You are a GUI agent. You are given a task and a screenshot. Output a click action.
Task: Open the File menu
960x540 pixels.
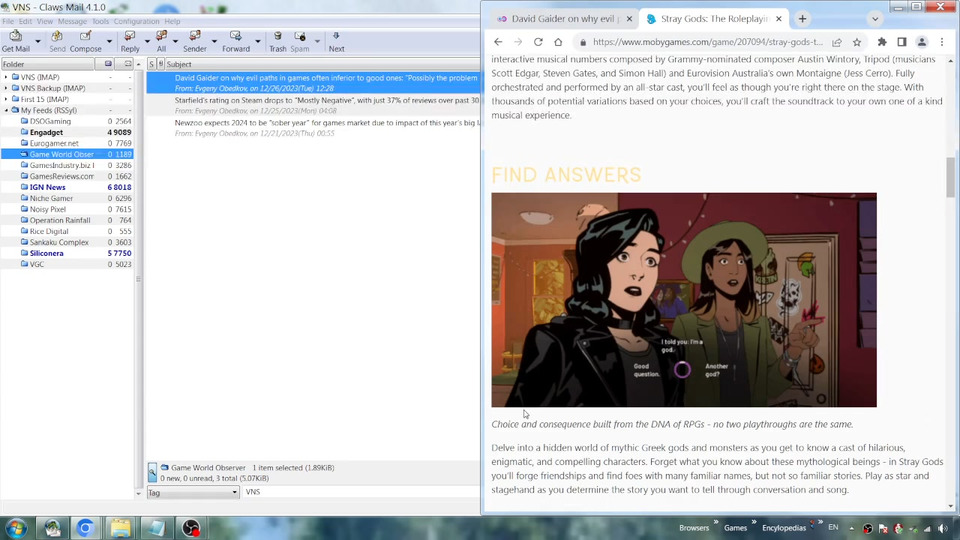pos(8,21)
